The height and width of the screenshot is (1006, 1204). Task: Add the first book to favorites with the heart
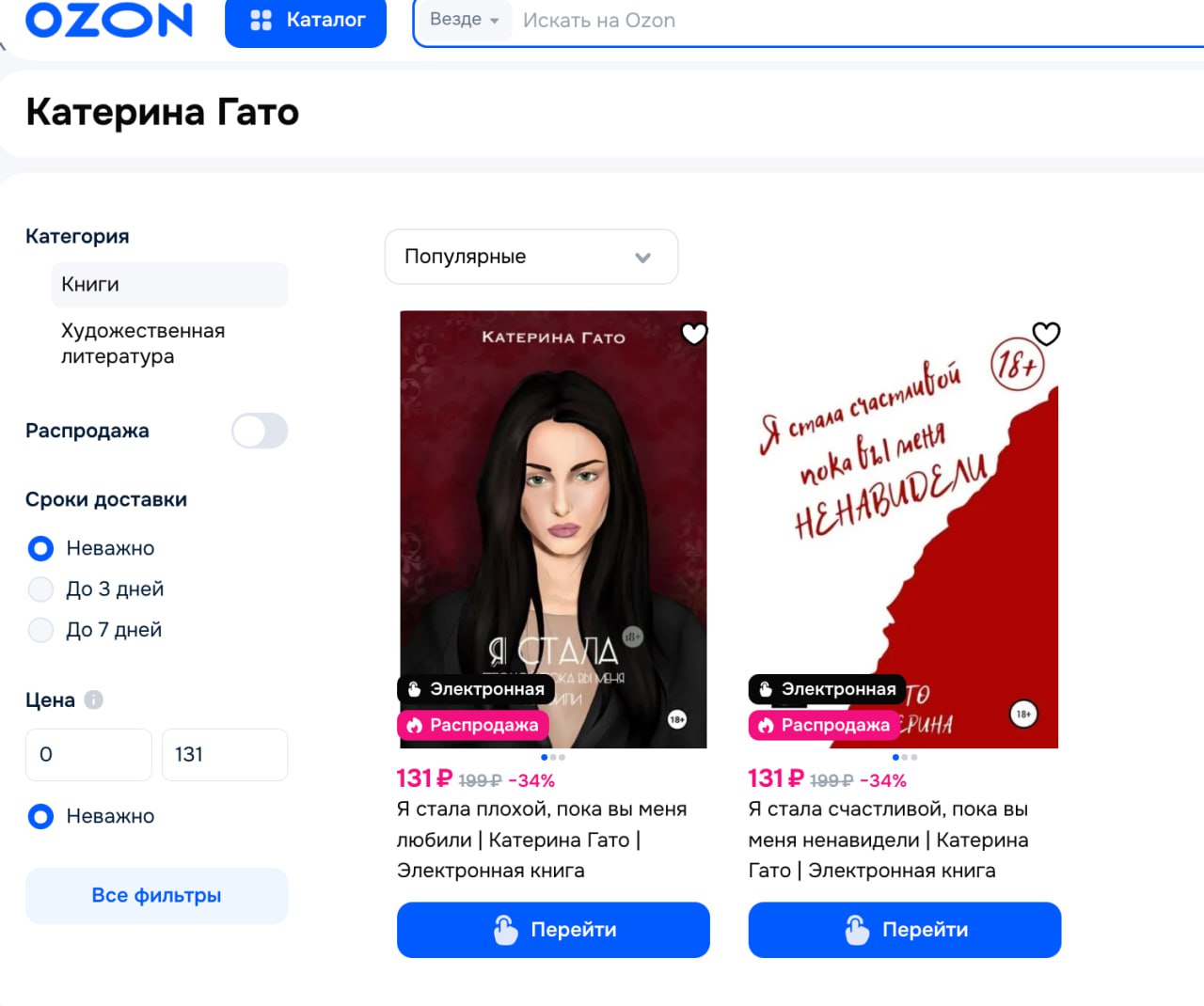coord(694,334)
